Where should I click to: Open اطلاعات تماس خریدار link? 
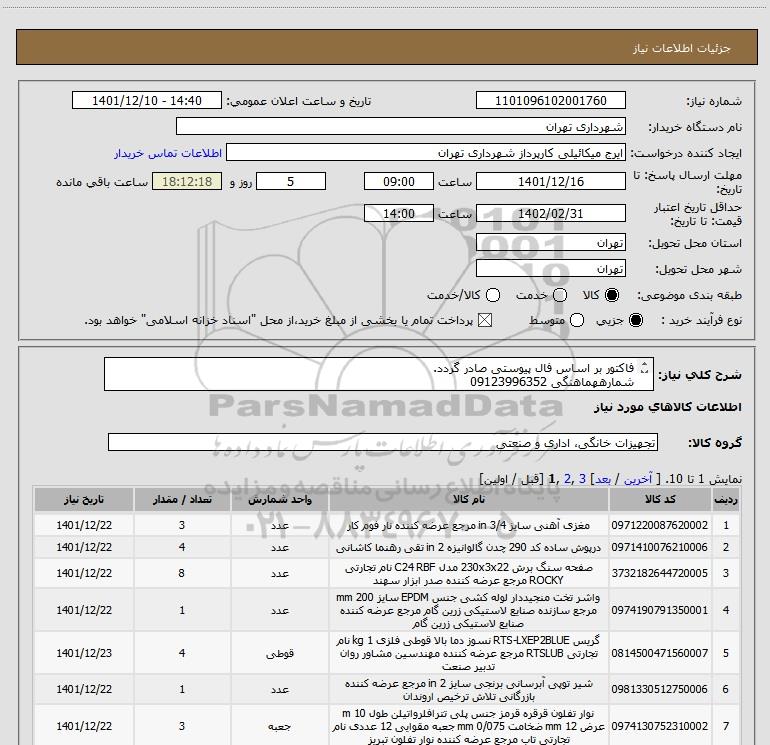point(168,153)
